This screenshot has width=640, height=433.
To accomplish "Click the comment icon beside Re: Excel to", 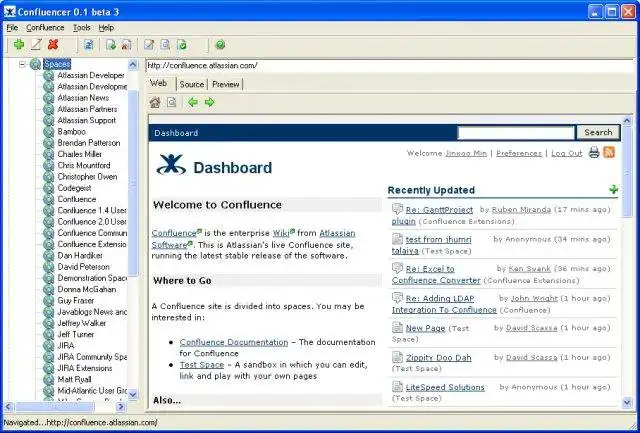I will pyautogui.click(x=397, y=268).
